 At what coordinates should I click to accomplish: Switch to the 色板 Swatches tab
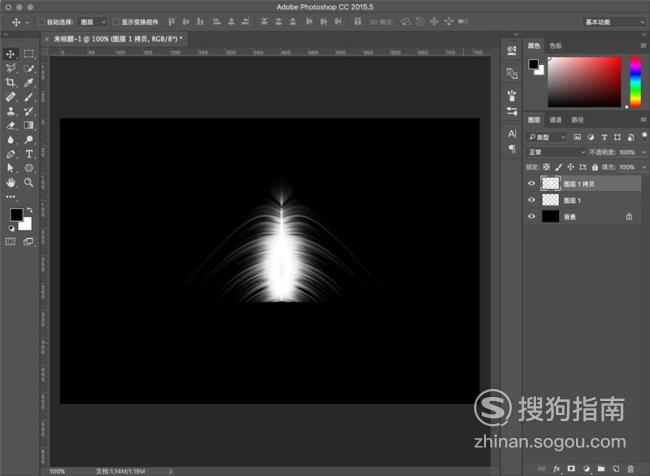click(x=555, y=46)
